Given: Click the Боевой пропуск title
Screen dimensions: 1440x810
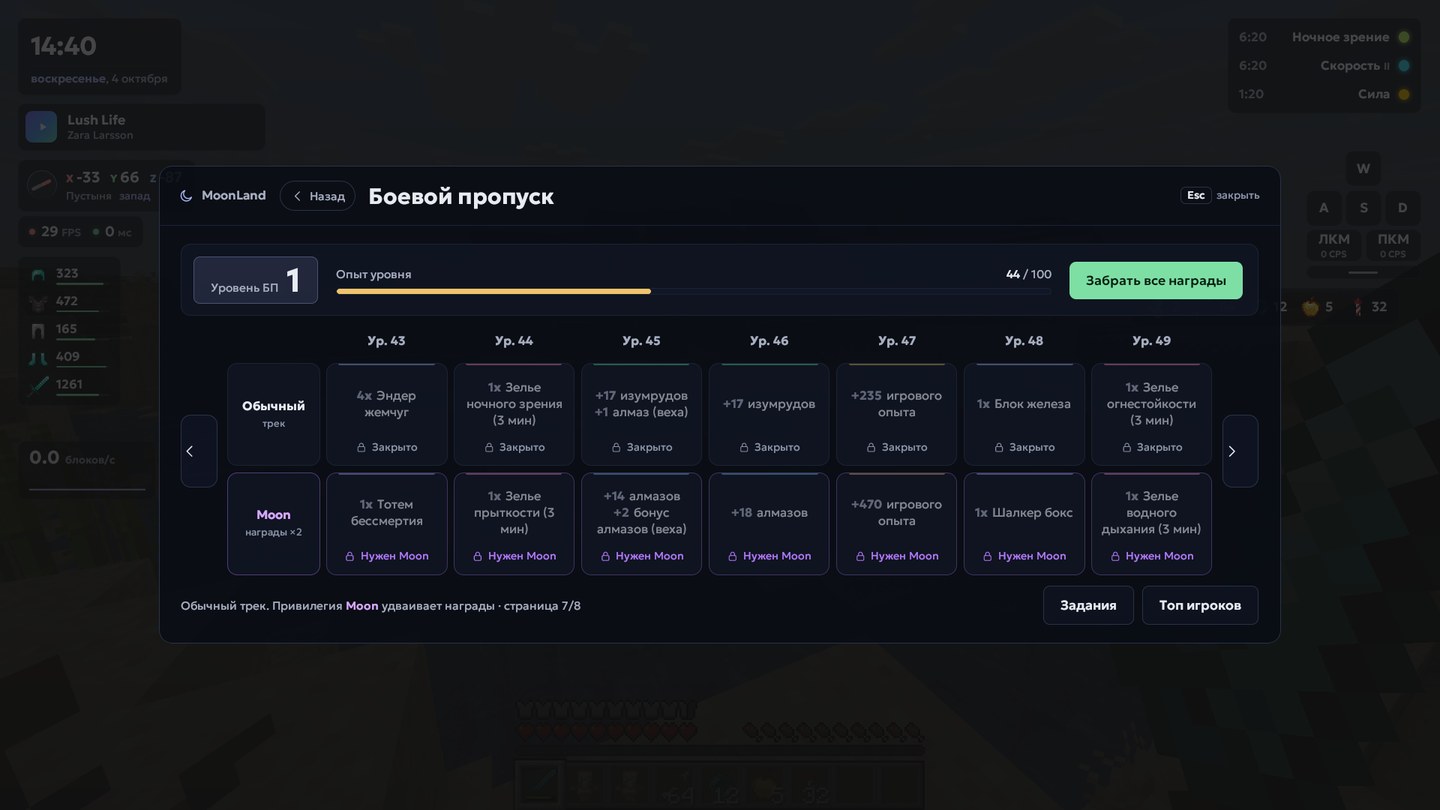Looking at the screenshot, I should point(461,196).
